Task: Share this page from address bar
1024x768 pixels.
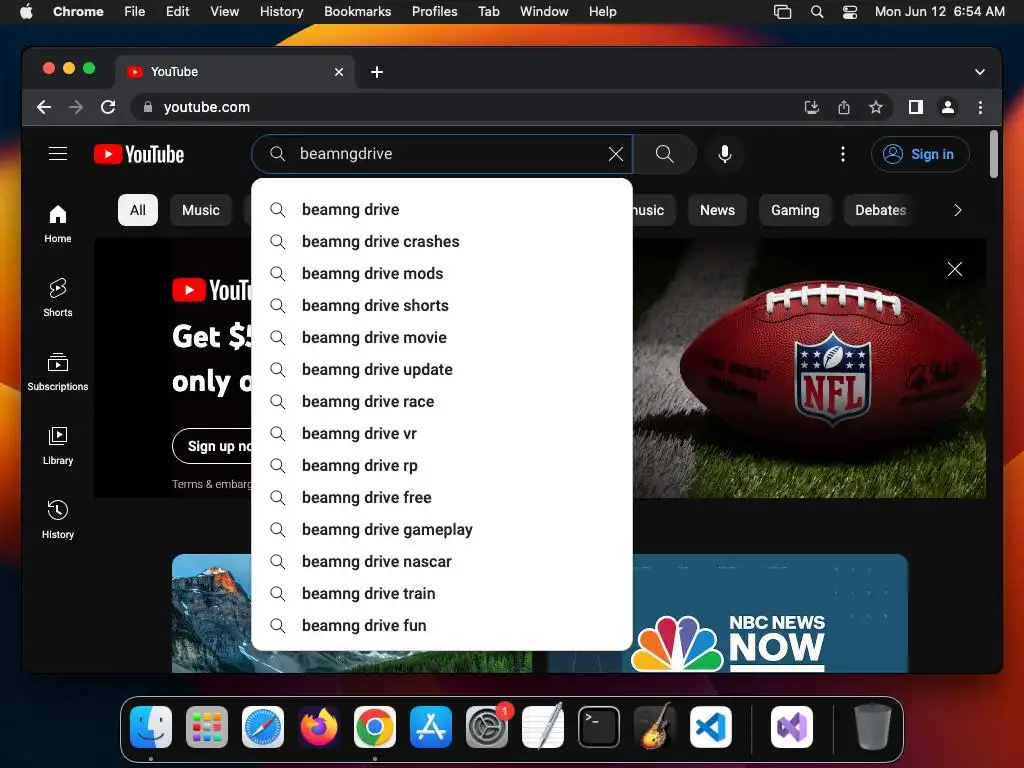Action: [844, 107]
